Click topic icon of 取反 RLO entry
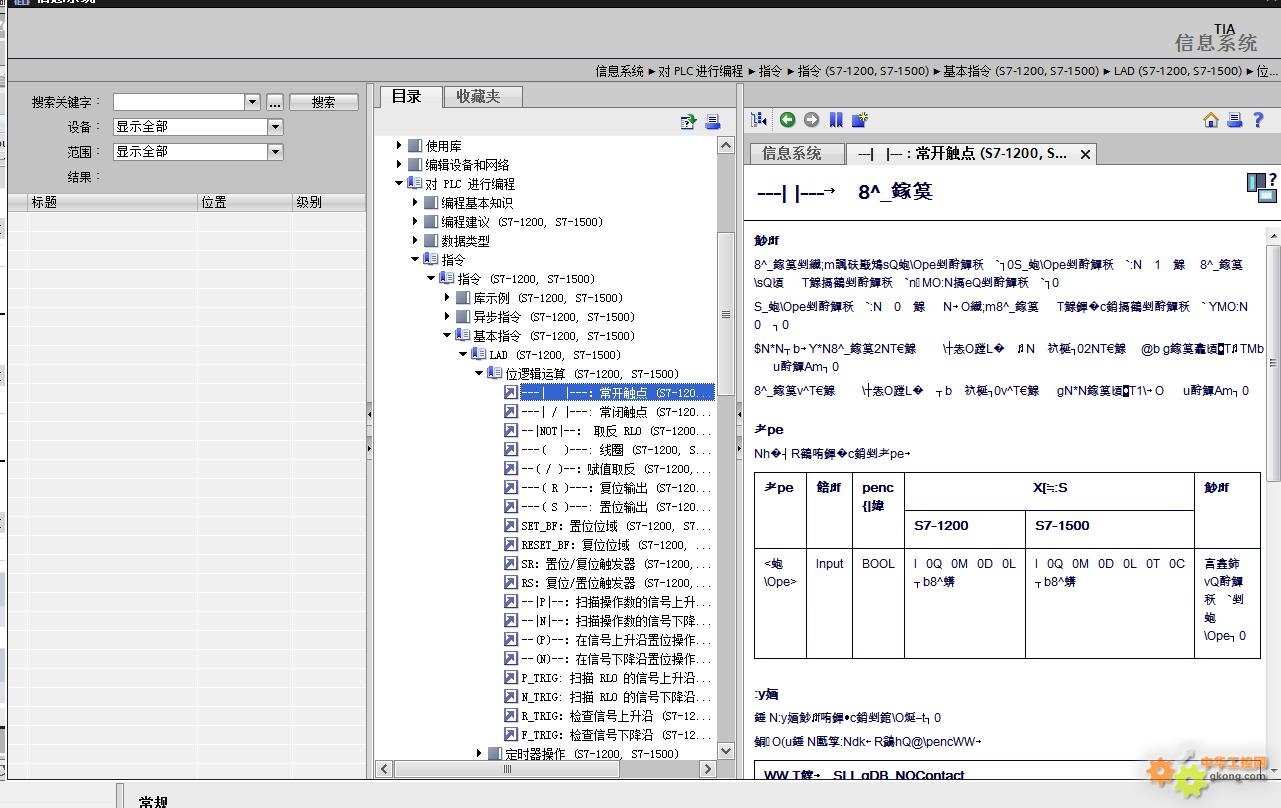 pyautogui.click(x=511, y=431)
